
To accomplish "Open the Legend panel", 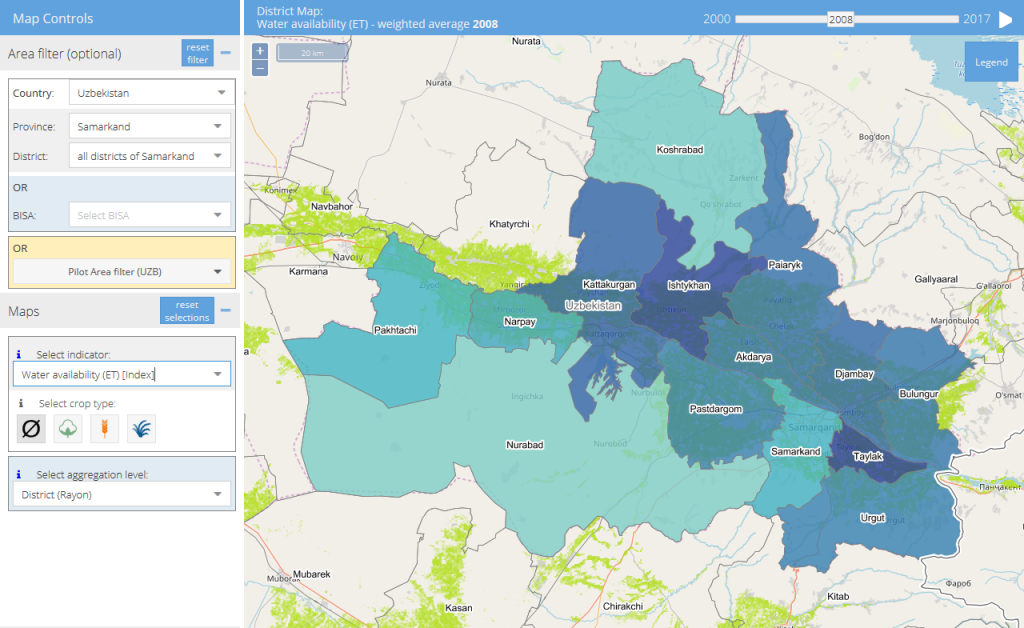I will 991,62.
